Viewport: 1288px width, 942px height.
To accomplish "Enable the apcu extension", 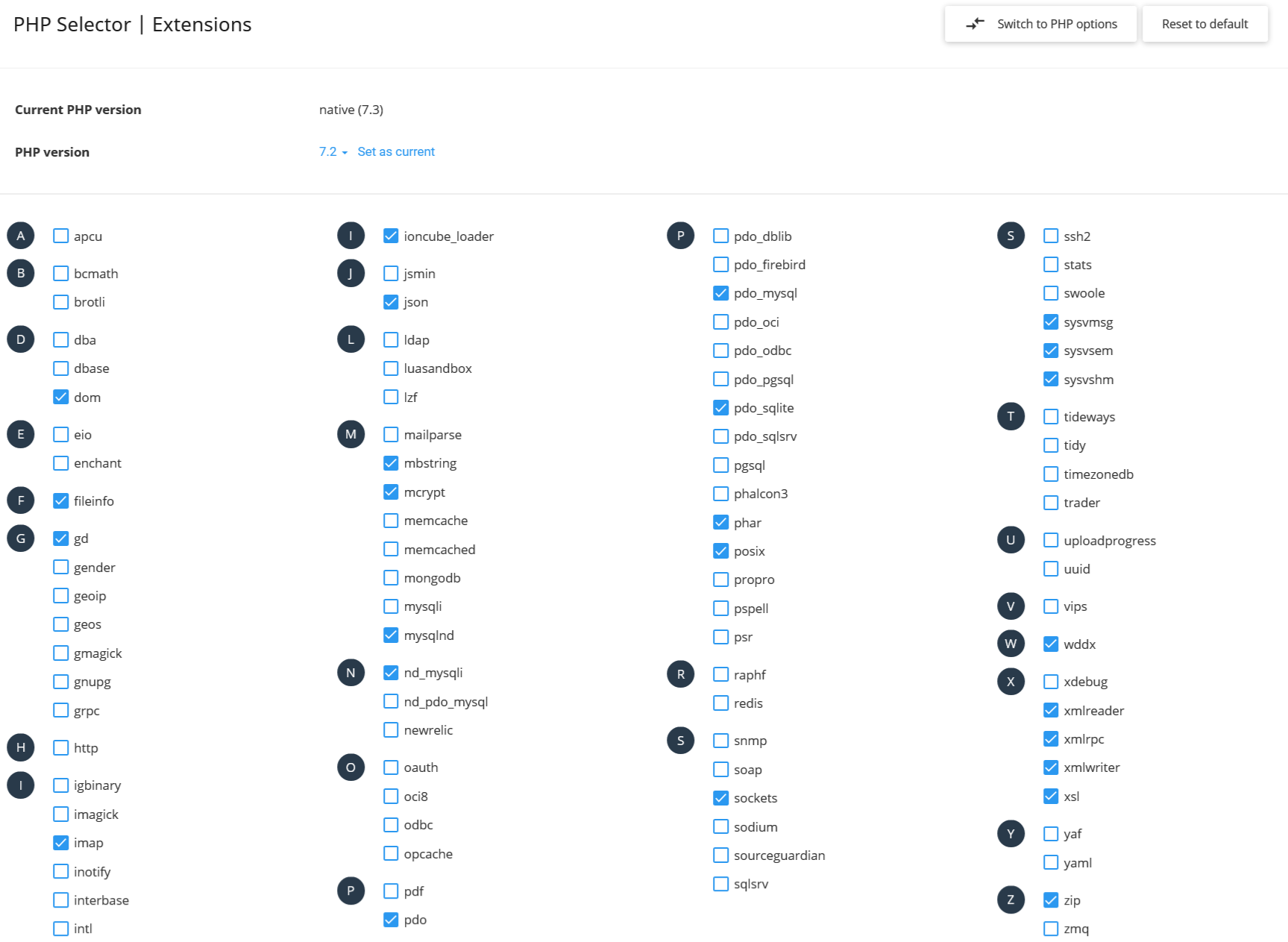I will tap(60, 235).
